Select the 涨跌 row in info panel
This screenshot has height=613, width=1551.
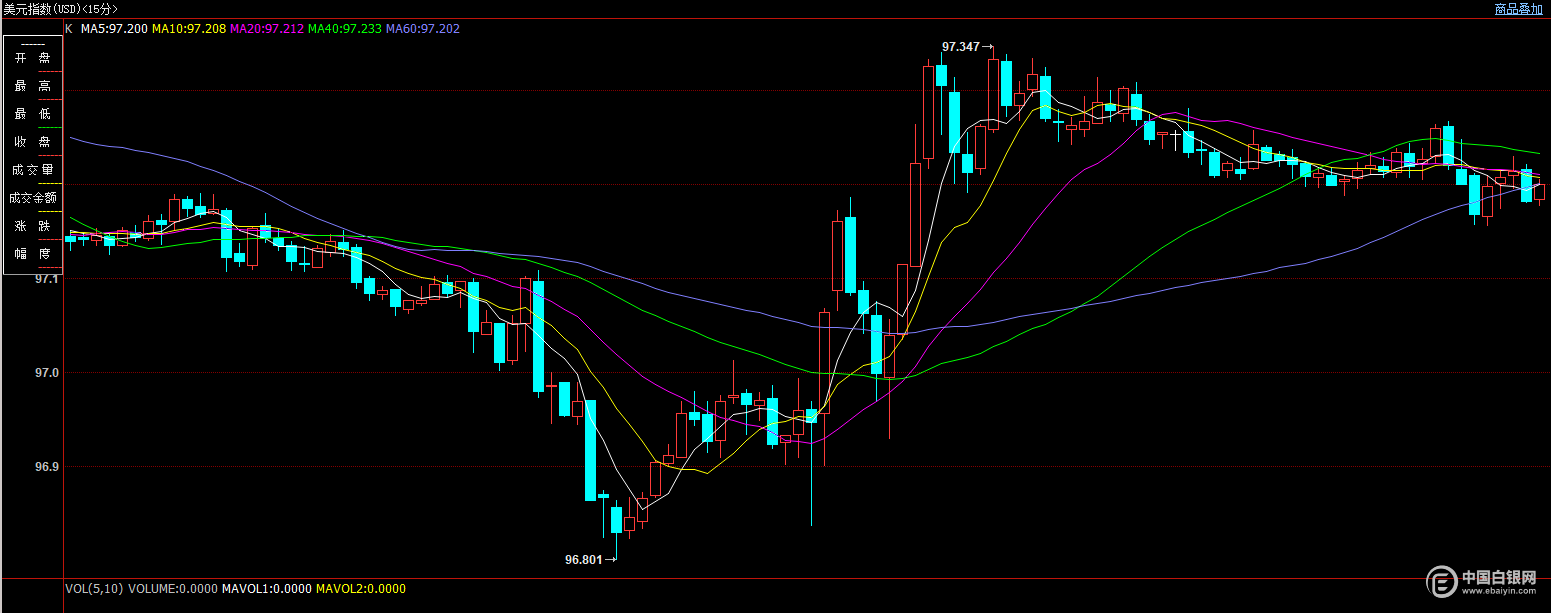click(33, 226)
